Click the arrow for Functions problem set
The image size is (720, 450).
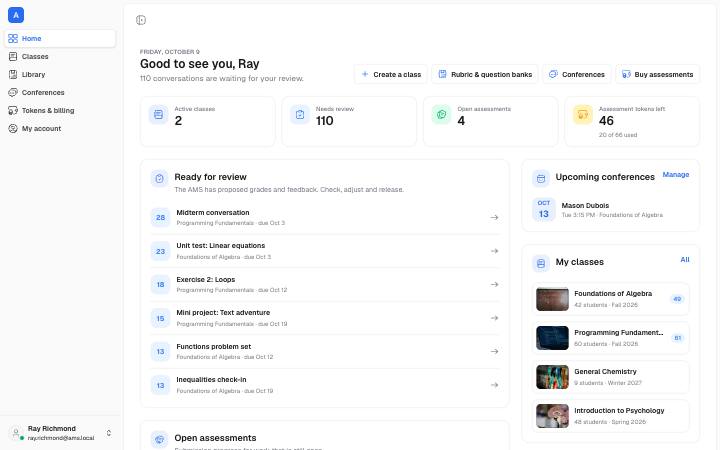(494, 351)
